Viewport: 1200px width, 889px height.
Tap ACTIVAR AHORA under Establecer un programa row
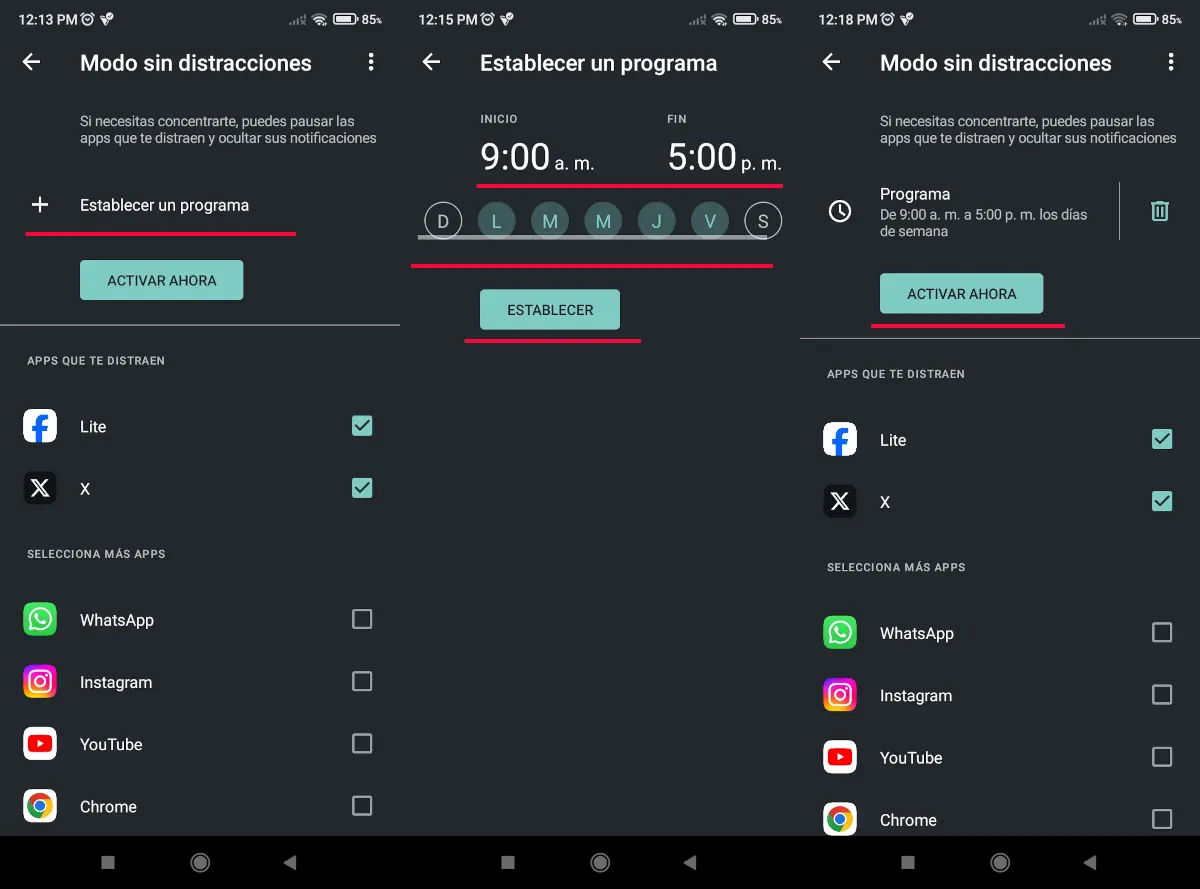(x=161, y=281)
